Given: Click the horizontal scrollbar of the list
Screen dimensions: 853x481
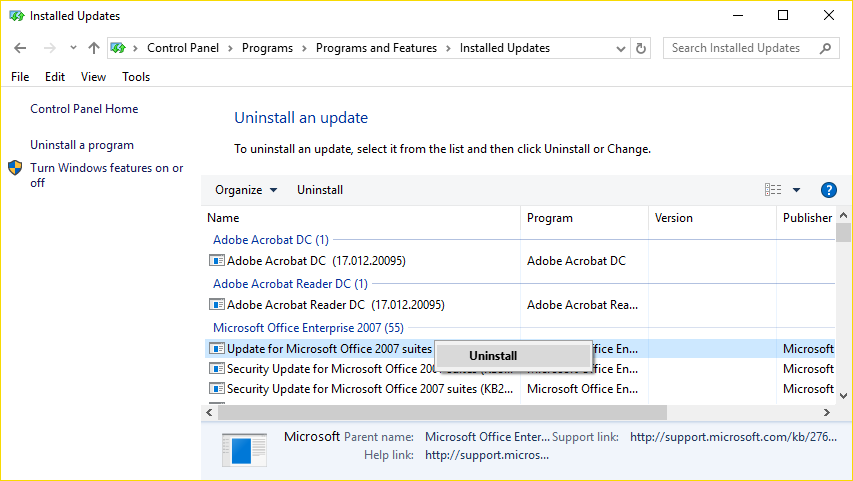Looking at the screenshot, I should [440, 412].
